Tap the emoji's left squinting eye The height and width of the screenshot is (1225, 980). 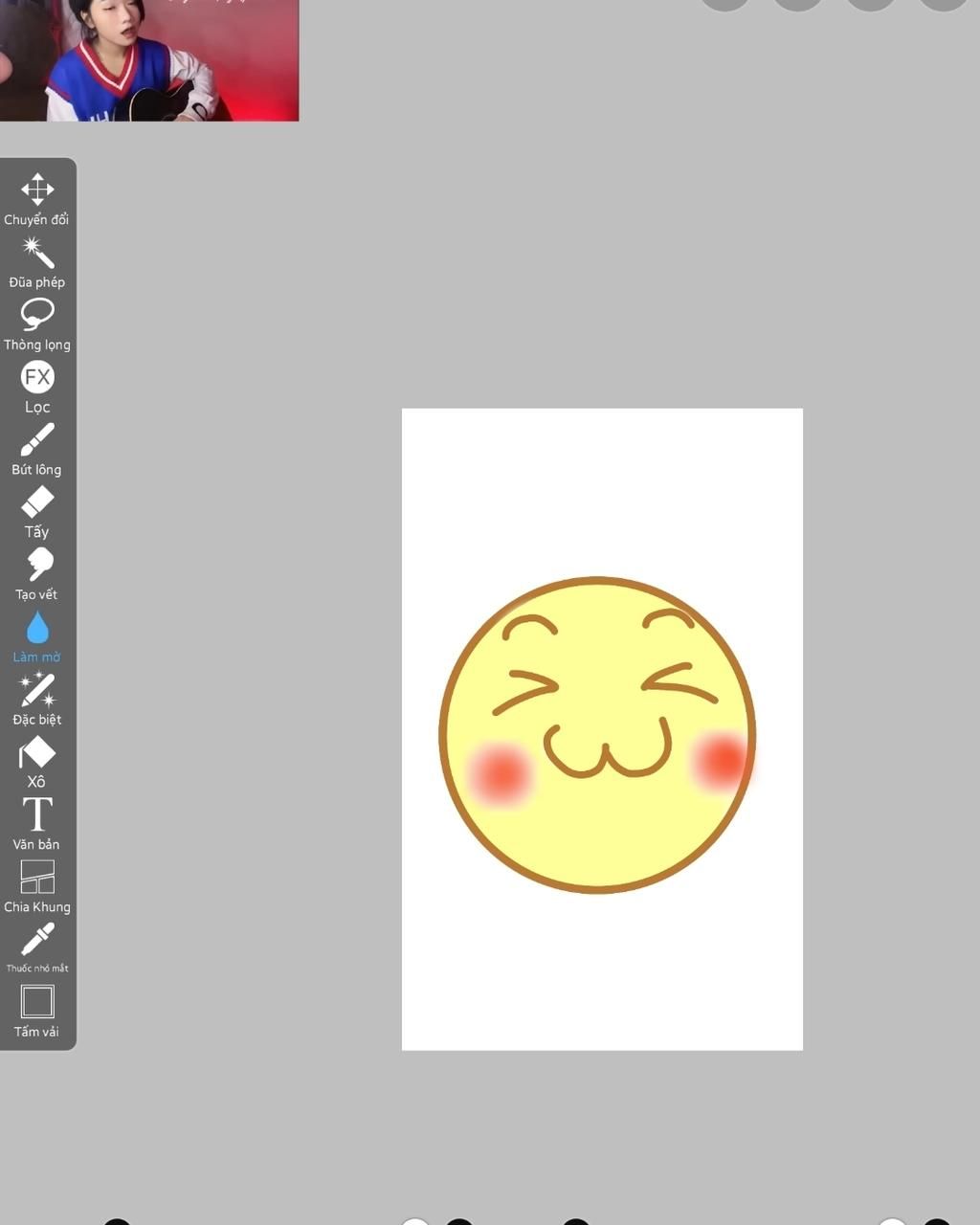(527, 691)
